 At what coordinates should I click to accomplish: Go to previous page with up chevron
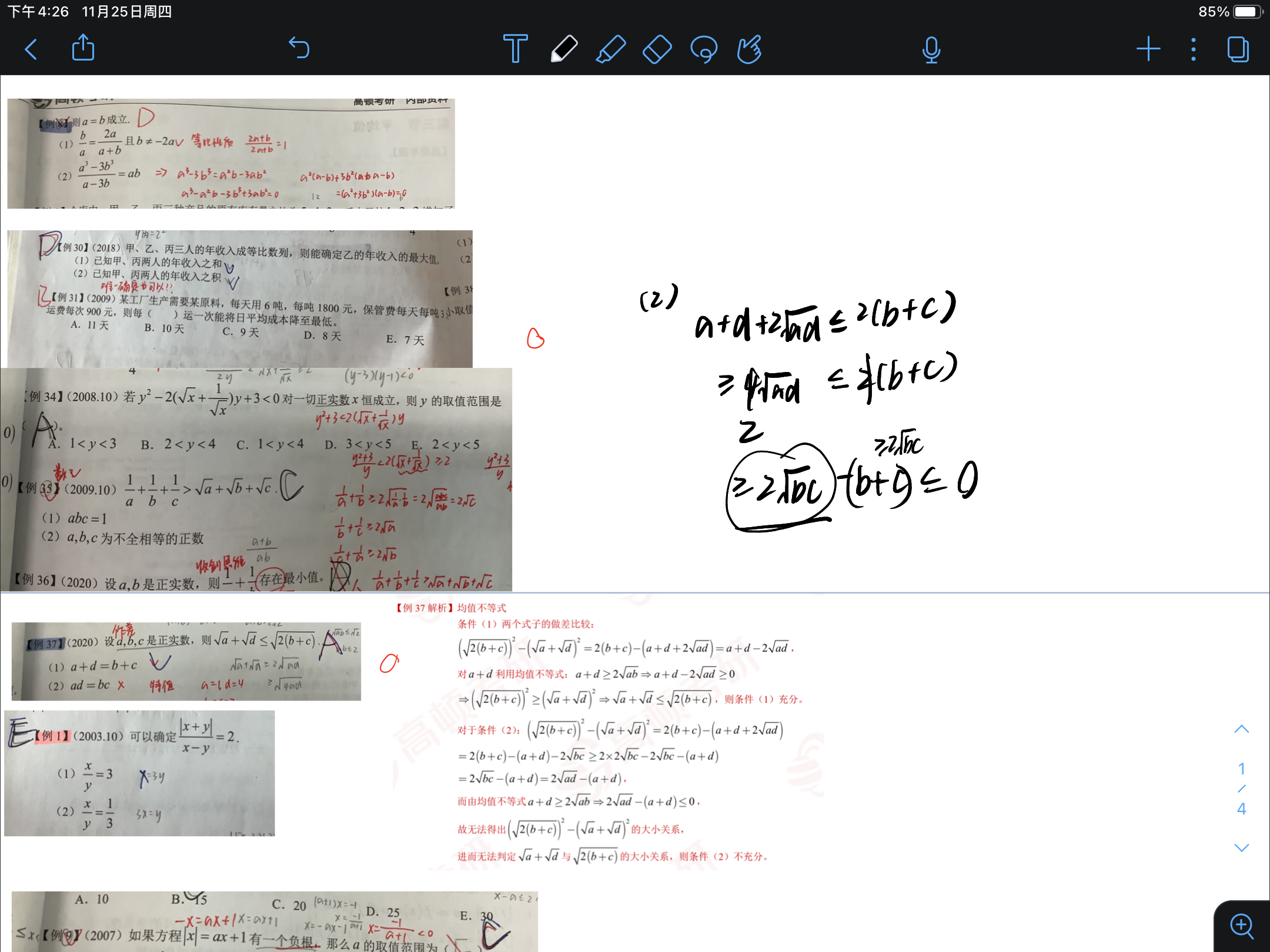tap(1241, 729)
